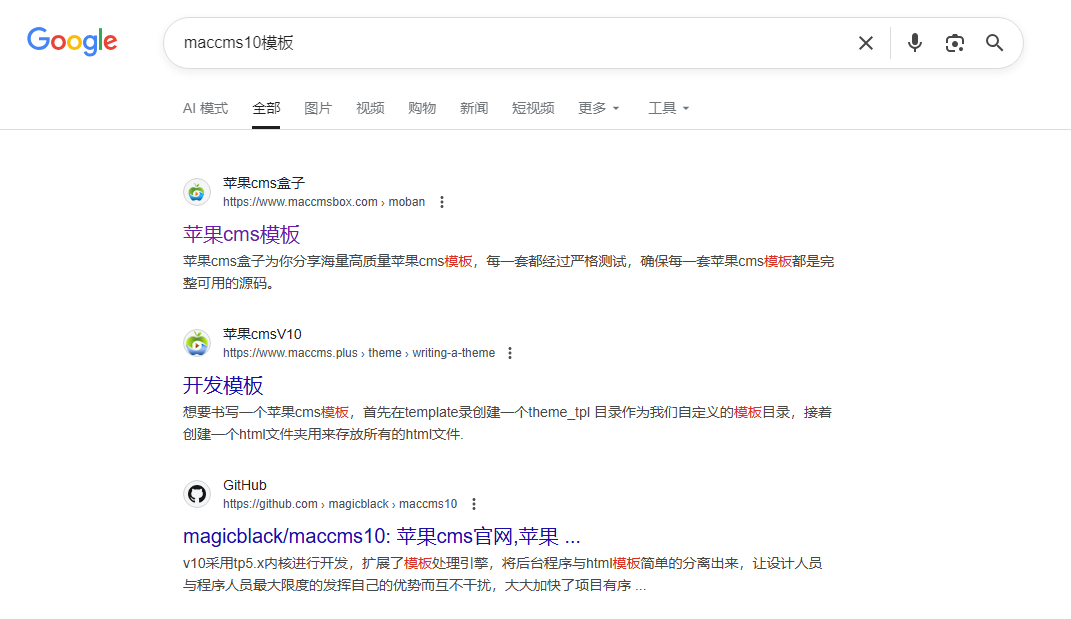
Task: Switch to the AI 模式 tab
Action: pos(205,108)
